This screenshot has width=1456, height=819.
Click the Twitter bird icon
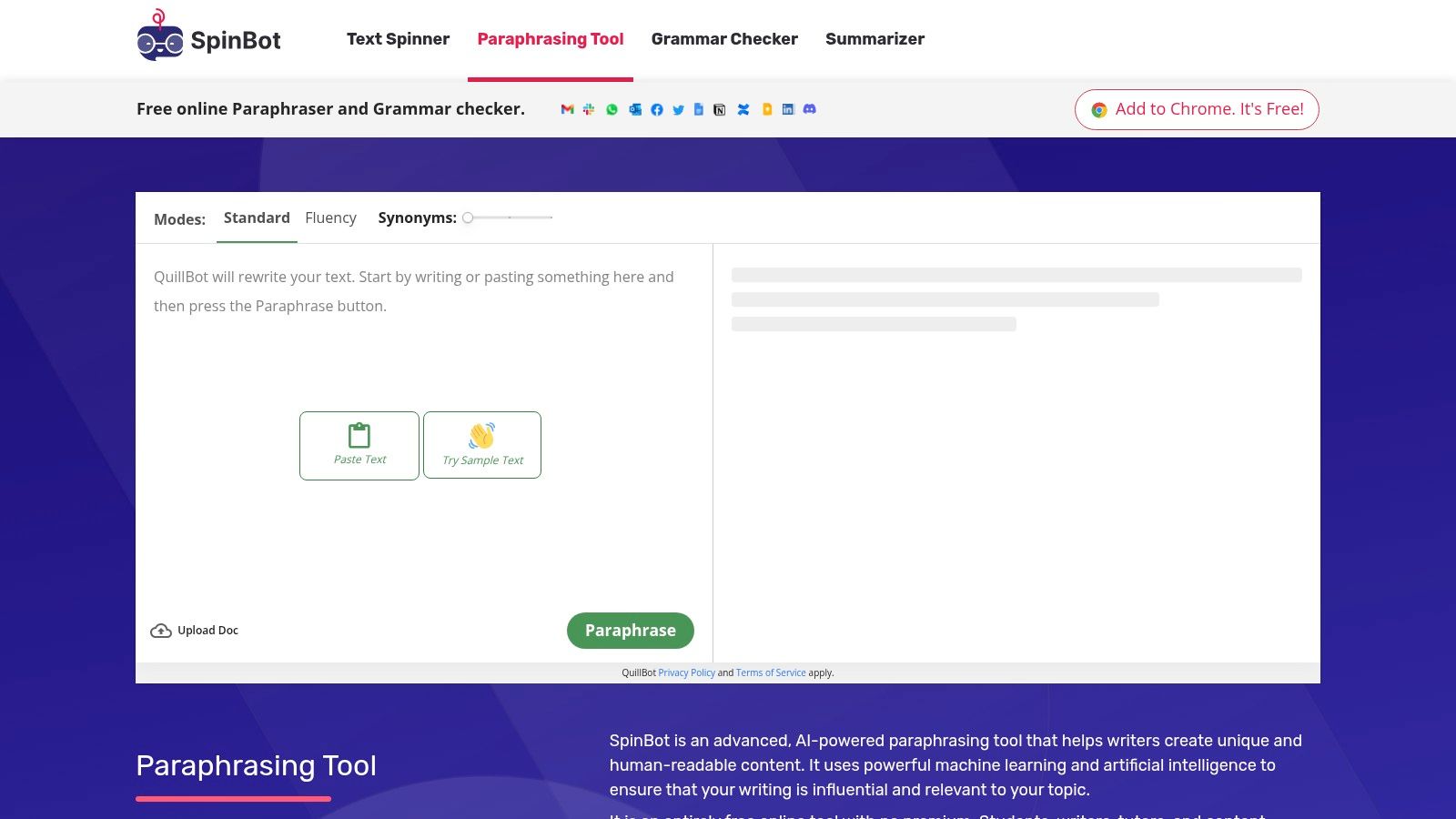coord(678,109)
